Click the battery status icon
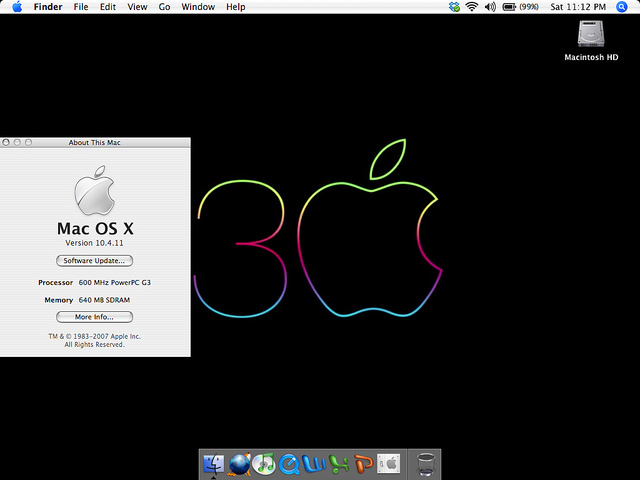 click(x=509, y=7)
